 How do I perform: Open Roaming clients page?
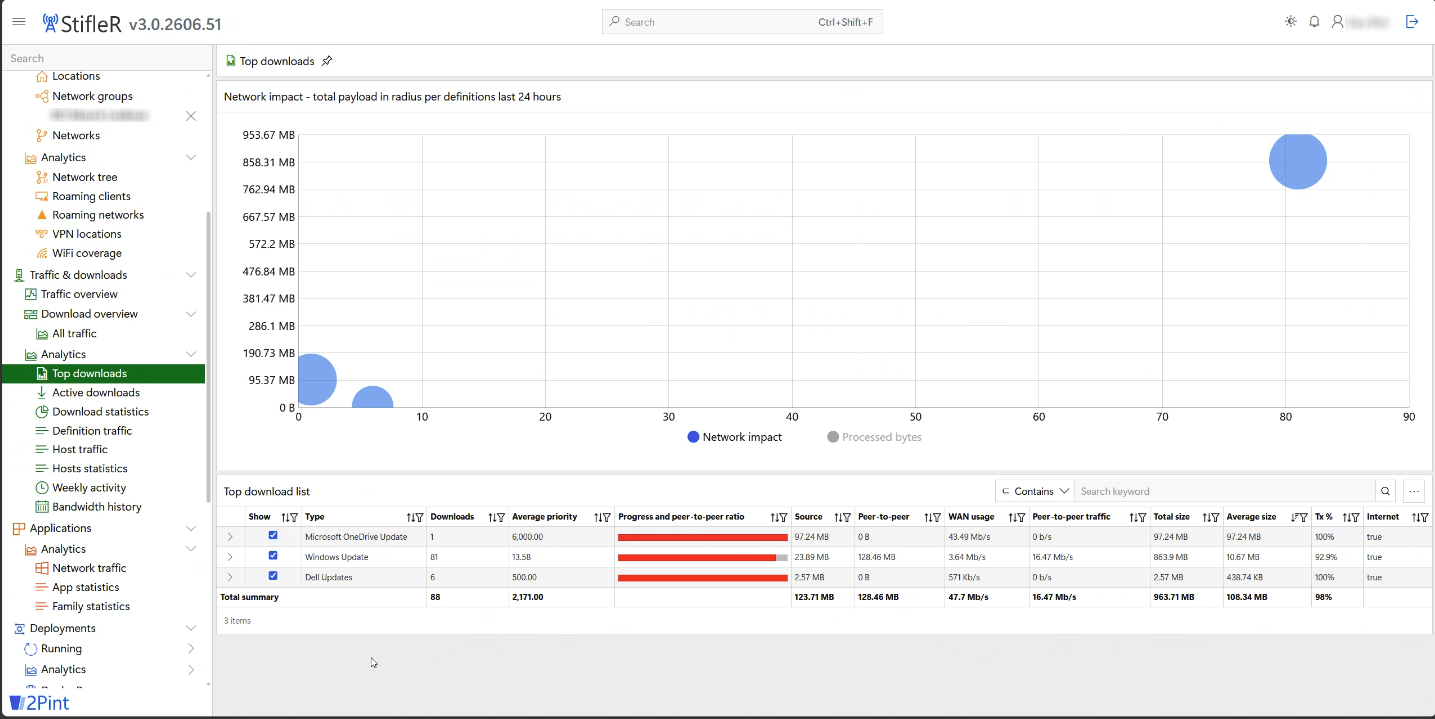coord(91,196)
